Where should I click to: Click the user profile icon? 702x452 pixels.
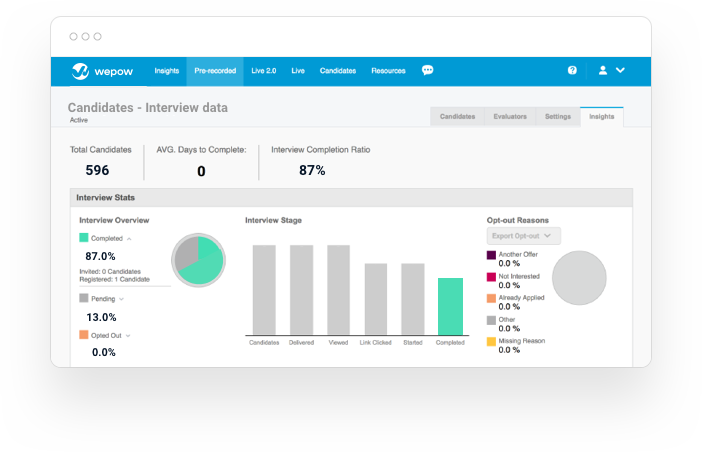603,70
